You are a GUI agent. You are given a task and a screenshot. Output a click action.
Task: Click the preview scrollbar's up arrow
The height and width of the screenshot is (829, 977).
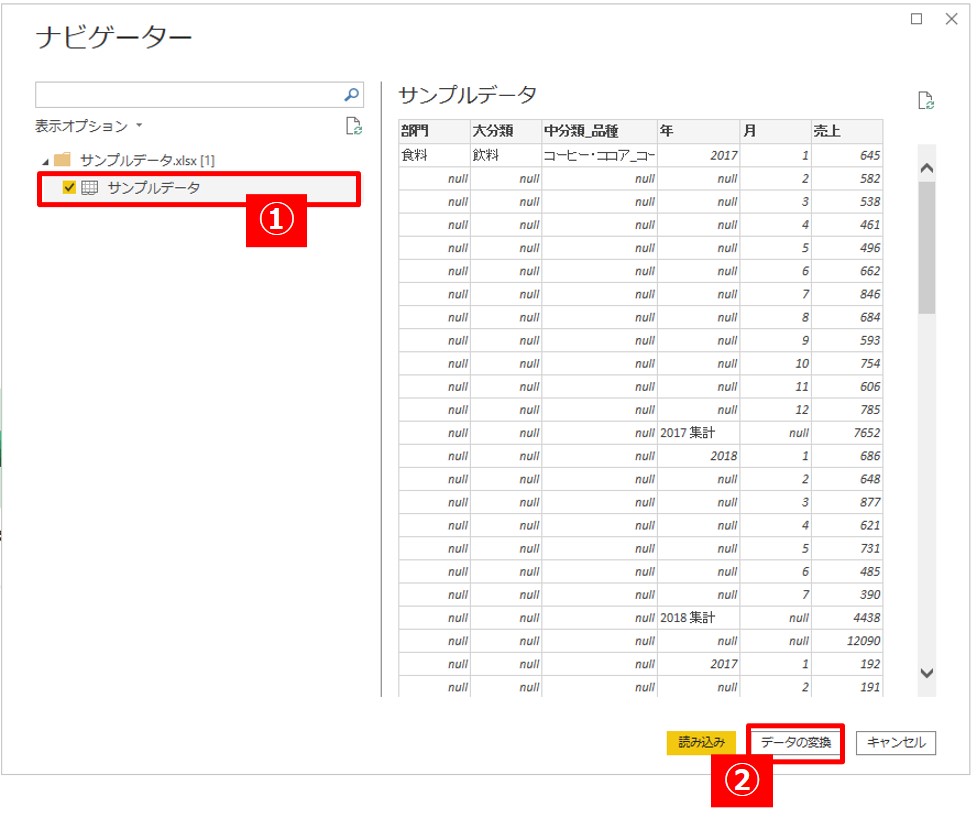click(x=926, y=168)
